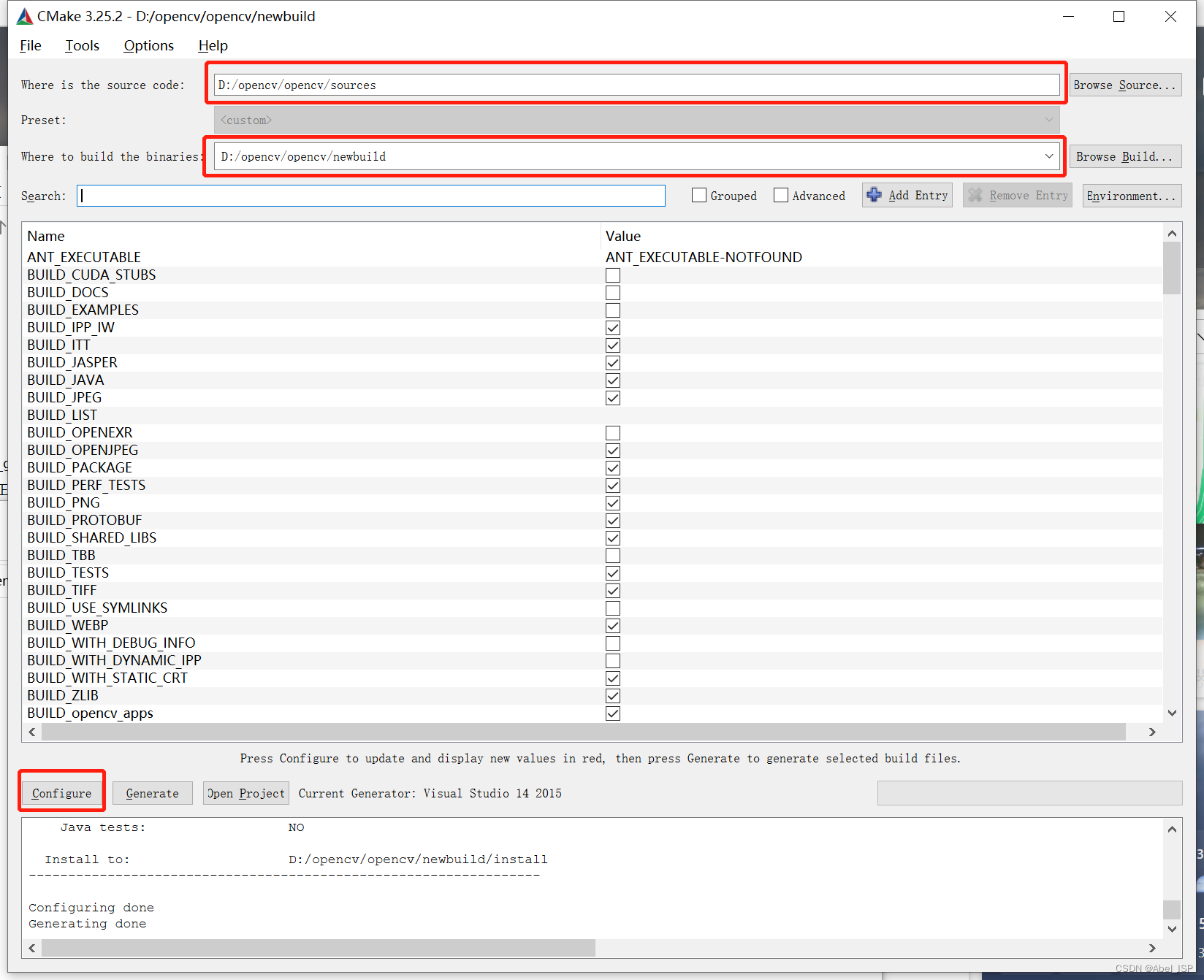Click 'Configuring done' log line

pos(91,908)
